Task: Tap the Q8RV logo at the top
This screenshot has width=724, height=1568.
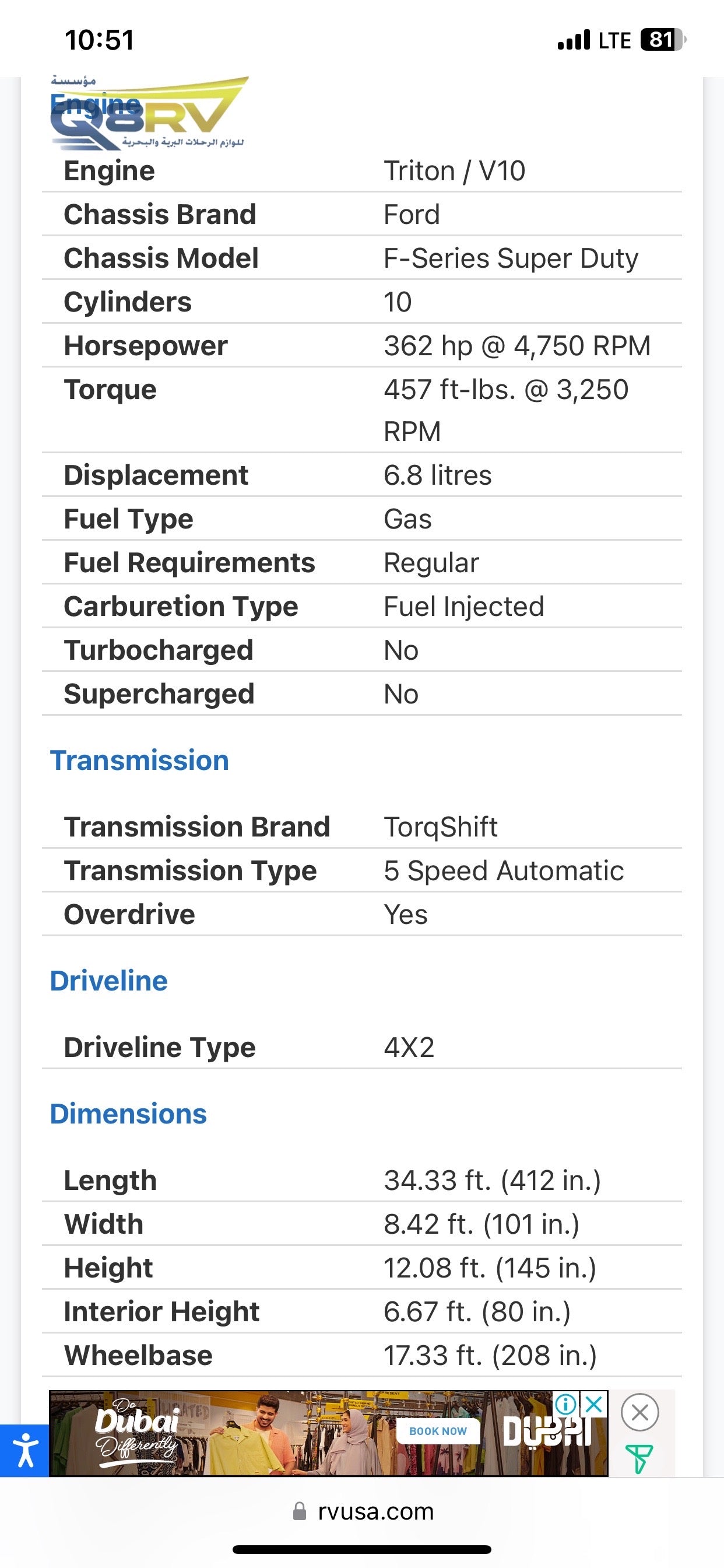Action: coord(149,114)
